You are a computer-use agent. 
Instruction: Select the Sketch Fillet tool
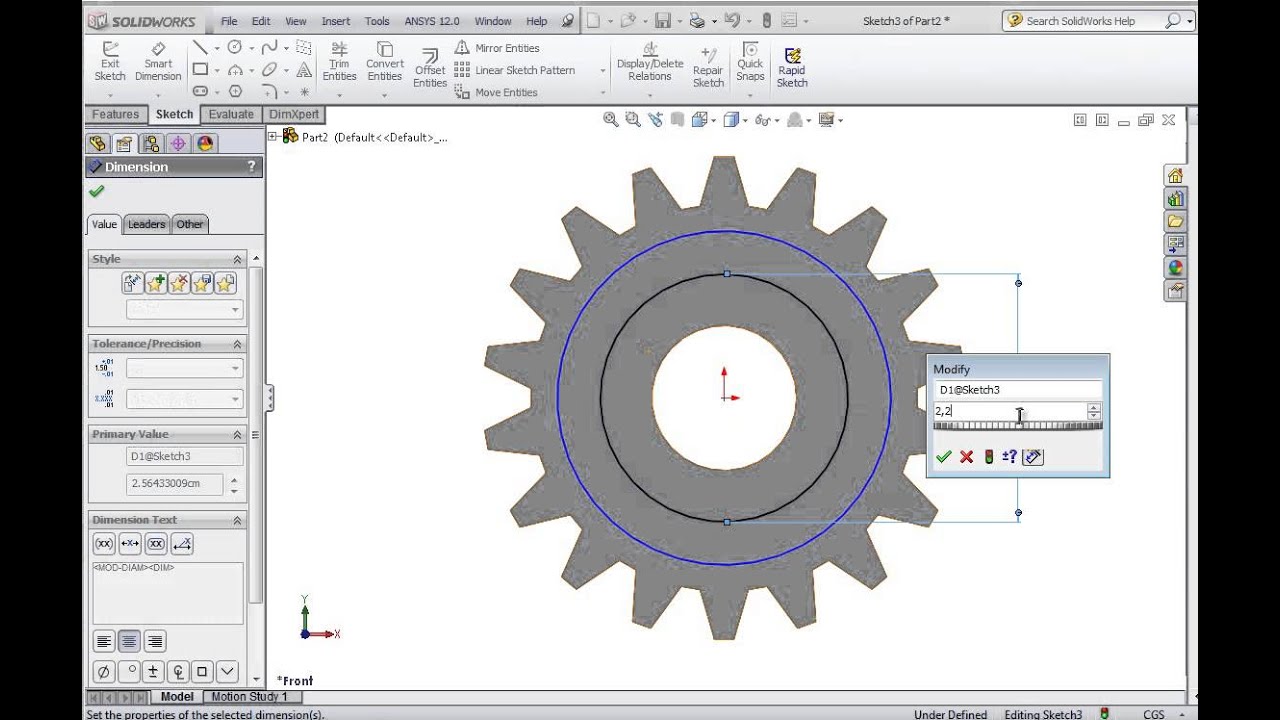click(269, 91)
